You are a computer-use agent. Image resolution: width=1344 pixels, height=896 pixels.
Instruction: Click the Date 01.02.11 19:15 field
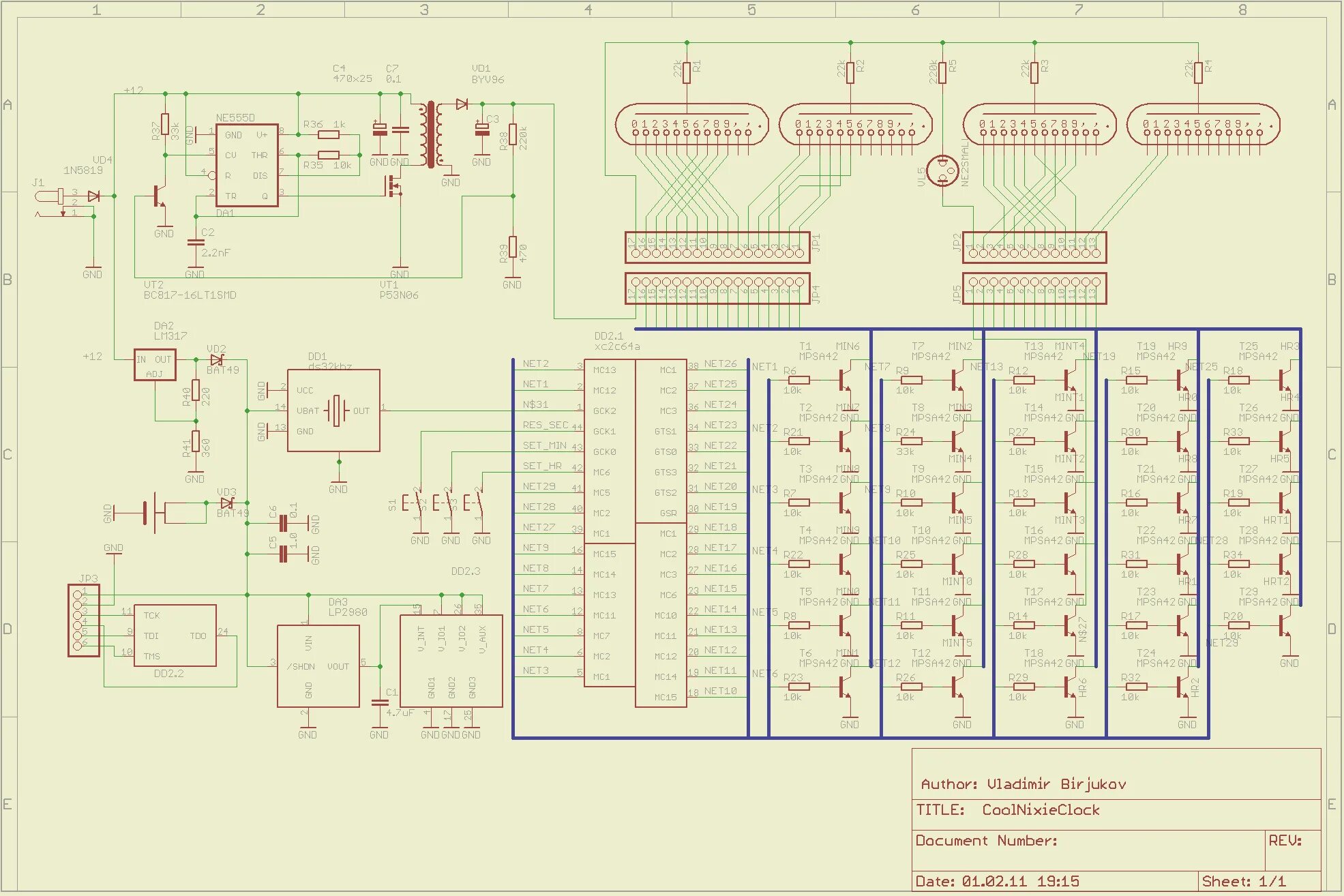point(997,881)
